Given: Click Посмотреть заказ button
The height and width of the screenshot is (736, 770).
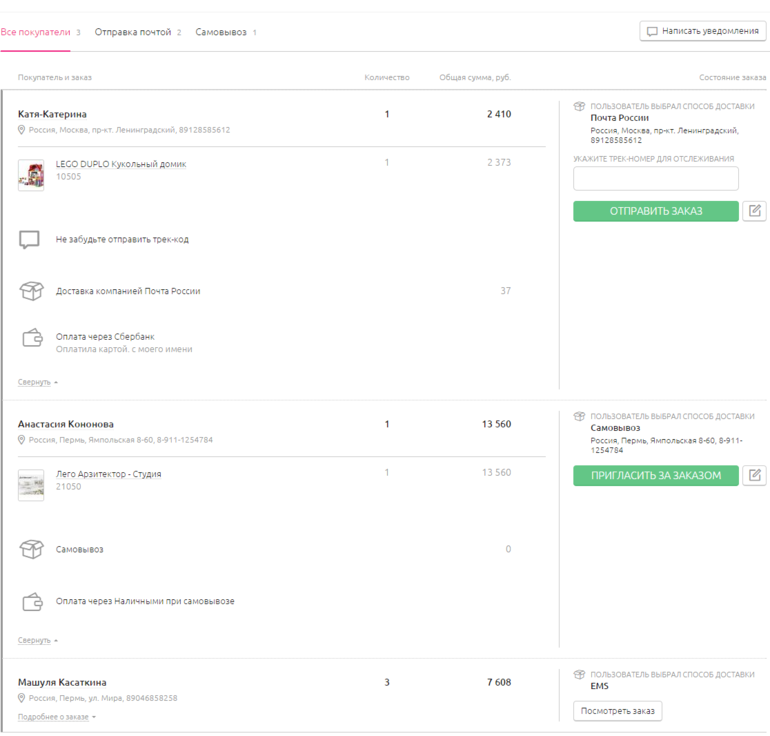Looking at the screenshot, I should click(617, 711).
